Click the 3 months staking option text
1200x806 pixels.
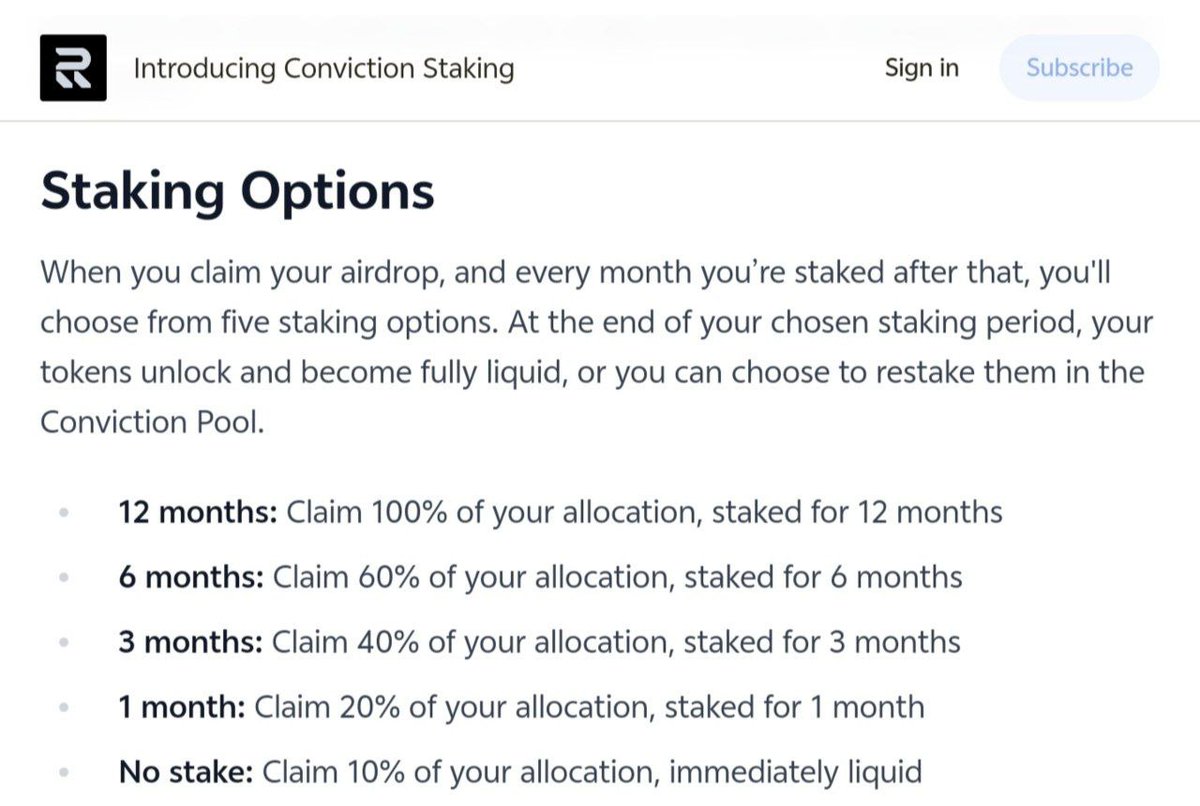pos(539,642)
